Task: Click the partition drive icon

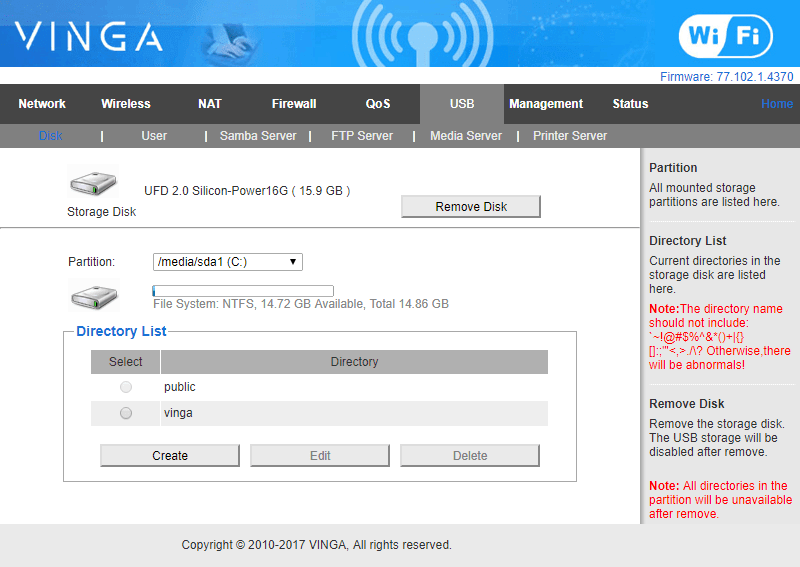Action: coord(94,296)
